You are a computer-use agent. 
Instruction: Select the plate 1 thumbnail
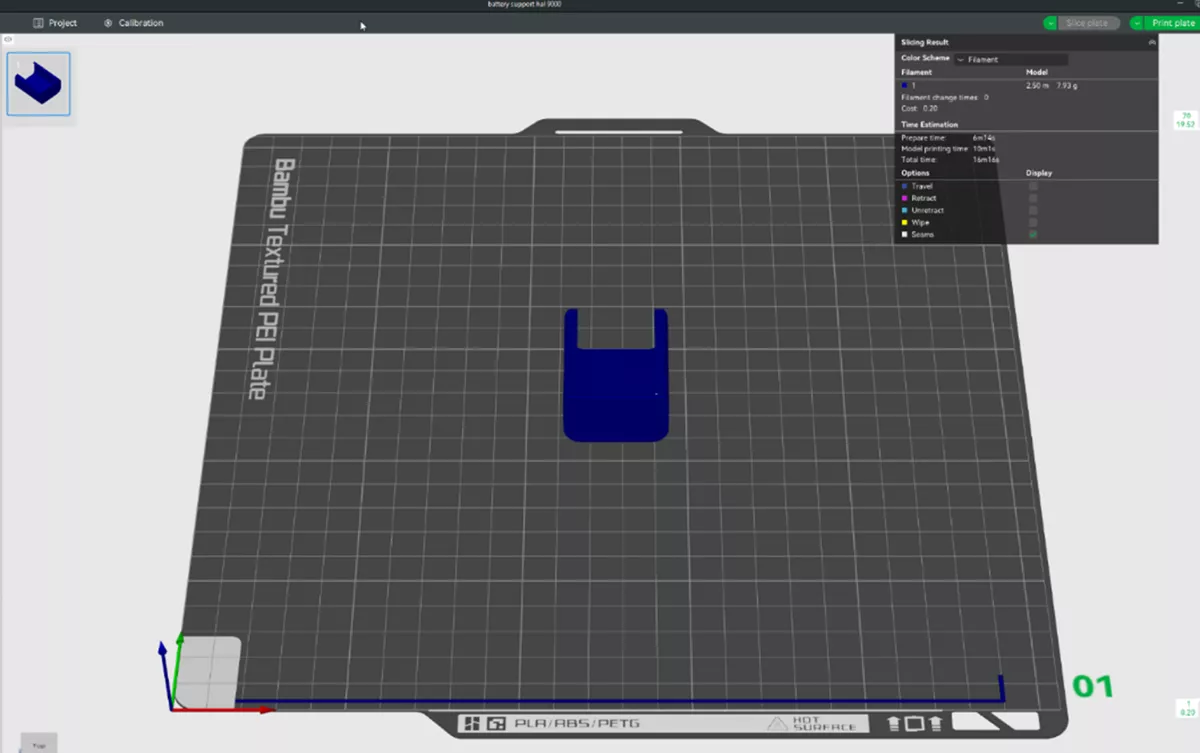click(x=39, y=84)
